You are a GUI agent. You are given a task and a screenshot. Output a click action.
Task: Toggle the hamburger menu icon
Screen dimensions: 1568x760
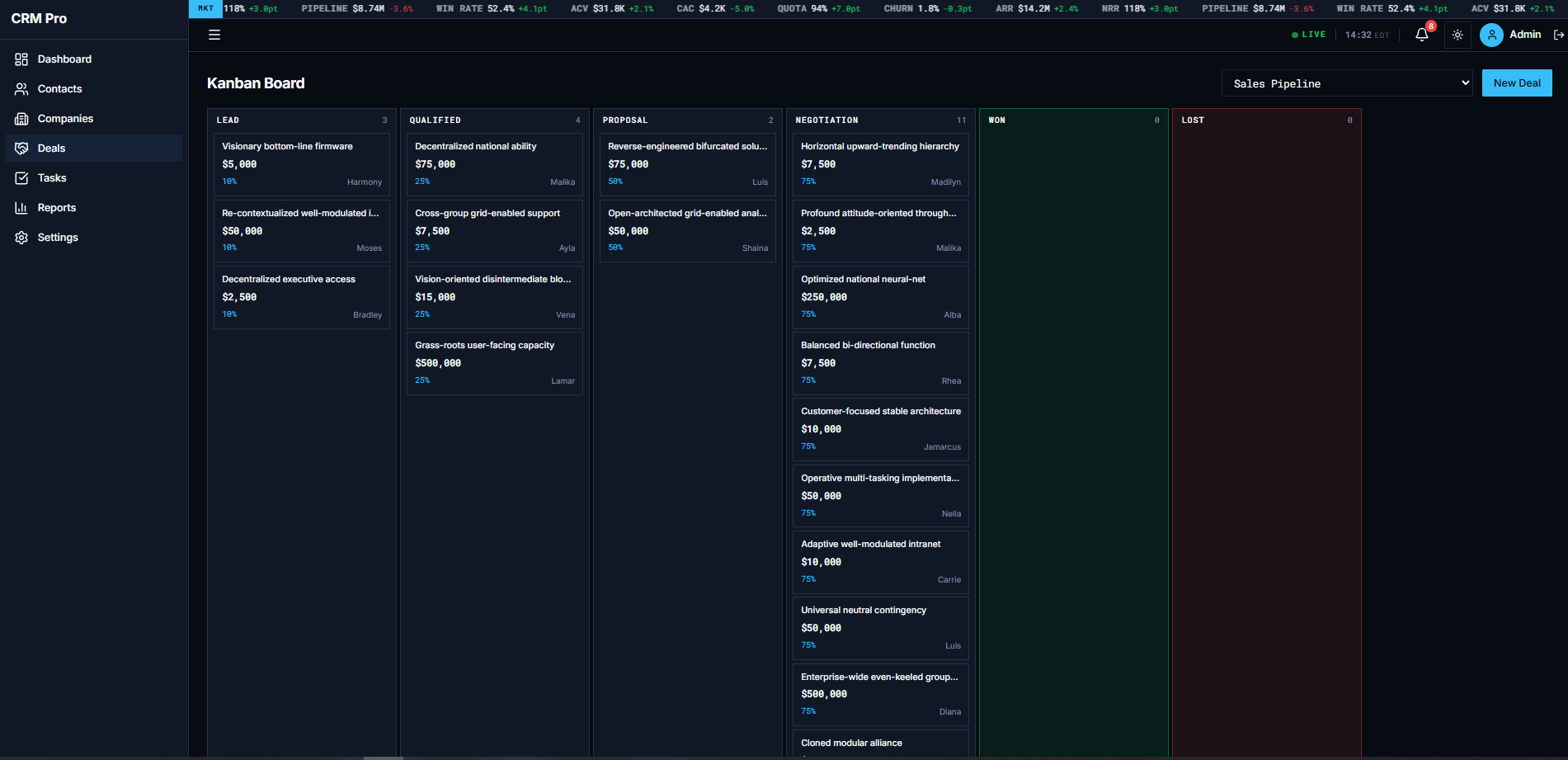(214, 35)
